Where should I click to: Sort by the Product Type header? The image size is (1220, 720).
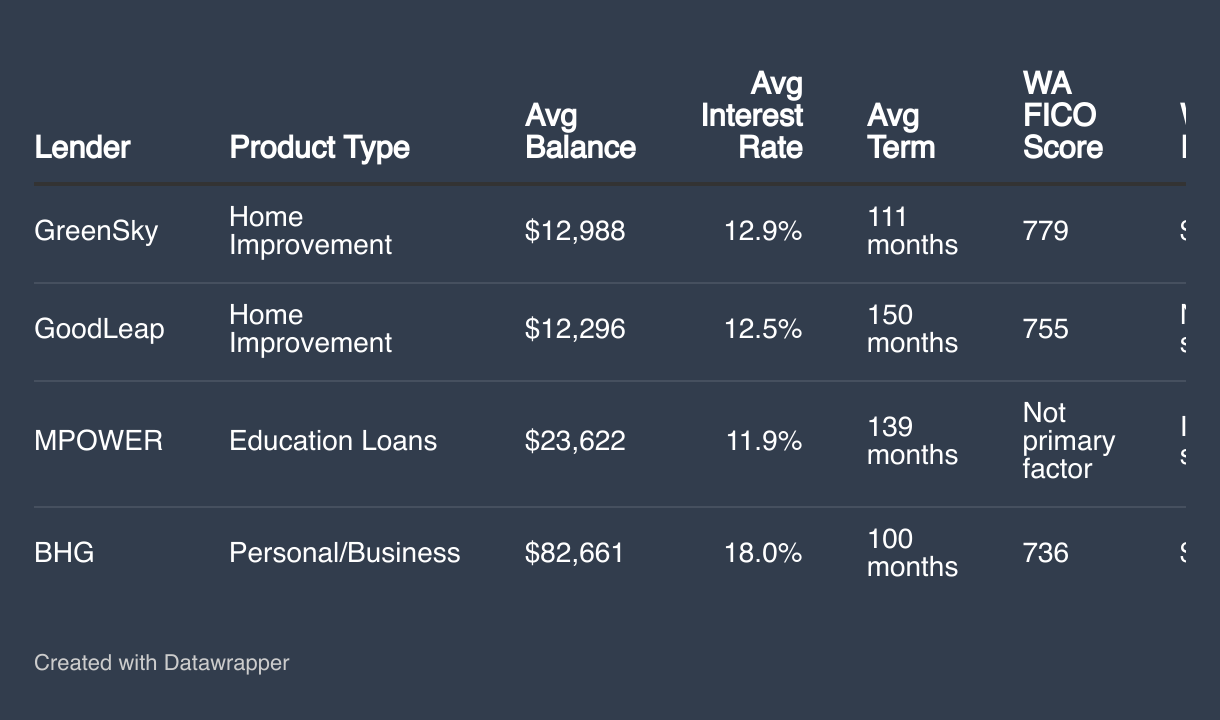pyautogui.click(x=319, y=147)
